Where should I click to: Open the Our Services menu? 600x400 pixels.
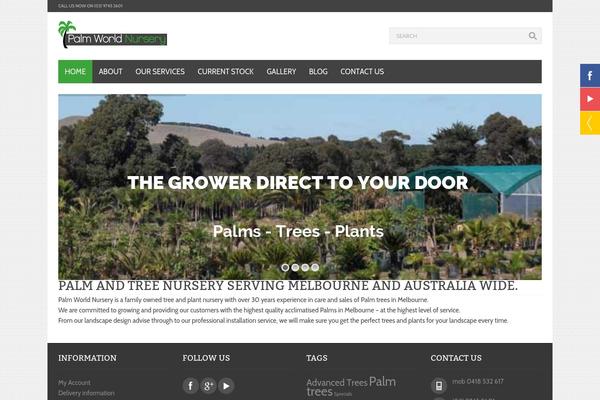(x=160, y=72)
